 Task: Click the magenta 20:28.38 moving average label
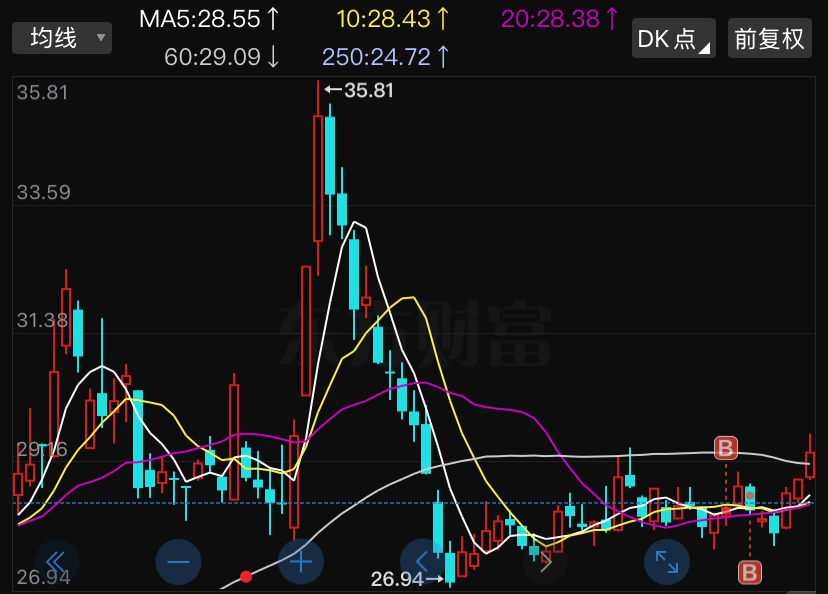(x=559, y=19)
